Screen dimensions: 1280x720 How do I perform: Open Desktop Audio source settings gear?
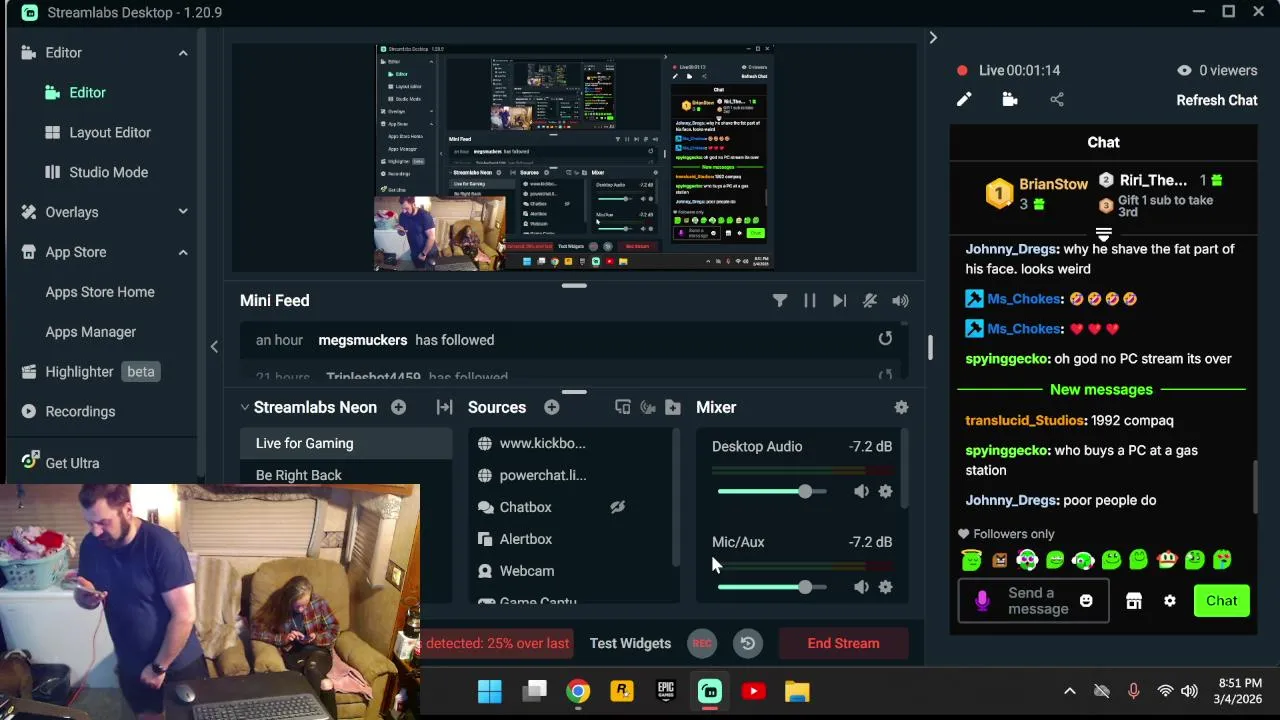pyautogui.click(x=885, y=491)
